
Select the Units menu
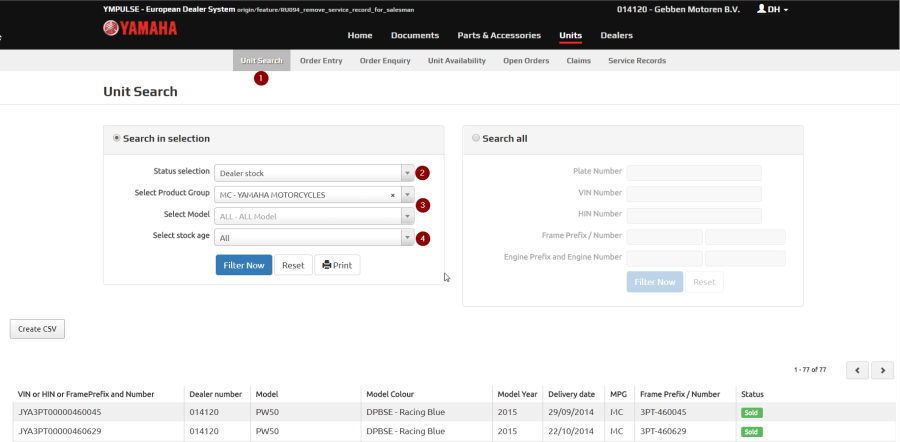click(571, 36)
